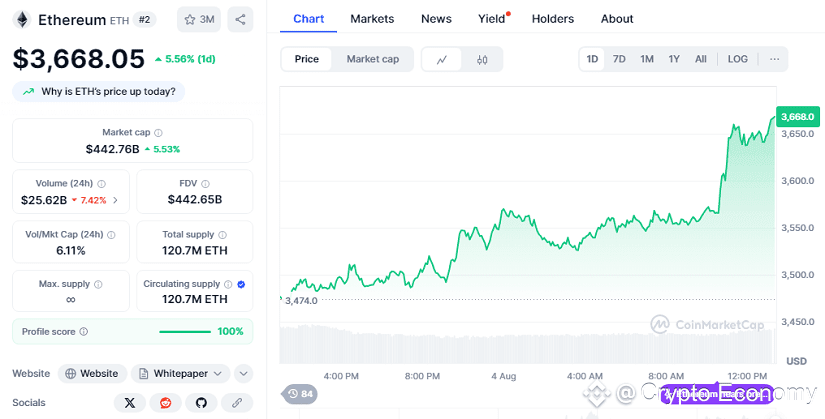825x419 pixels.
Task: Open the X (Twitter) social link
Action: point(129,403)
